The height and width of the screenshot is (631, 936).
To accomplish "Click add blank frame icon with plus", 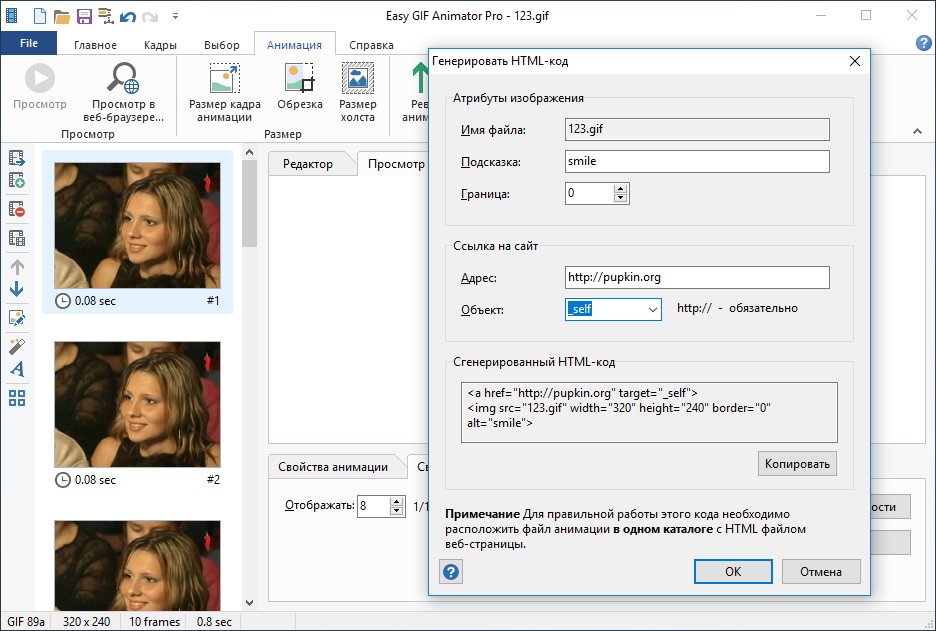I will (17, 180).
